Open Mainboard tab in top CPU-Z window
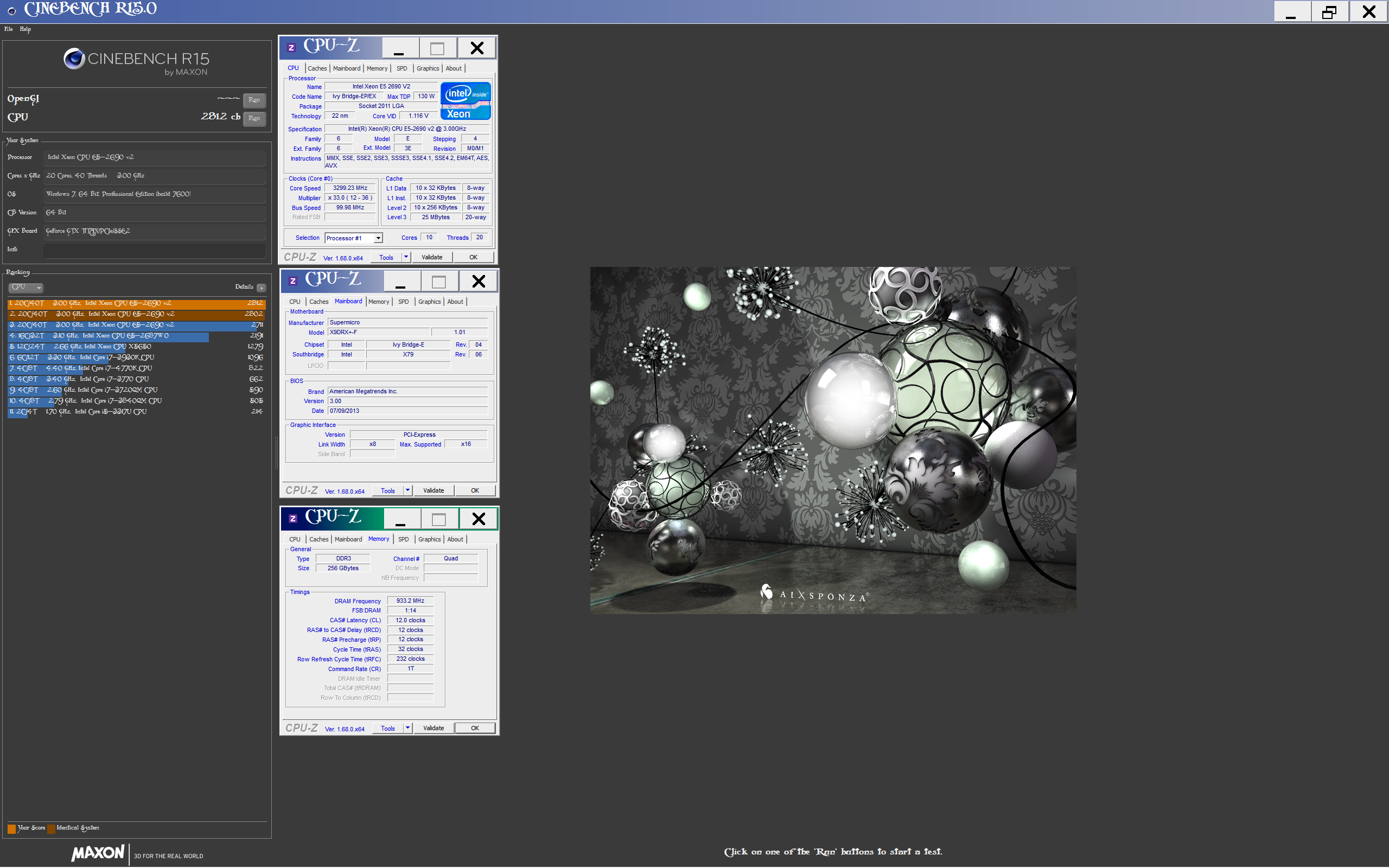The image size is (1389, 868). 347,68
